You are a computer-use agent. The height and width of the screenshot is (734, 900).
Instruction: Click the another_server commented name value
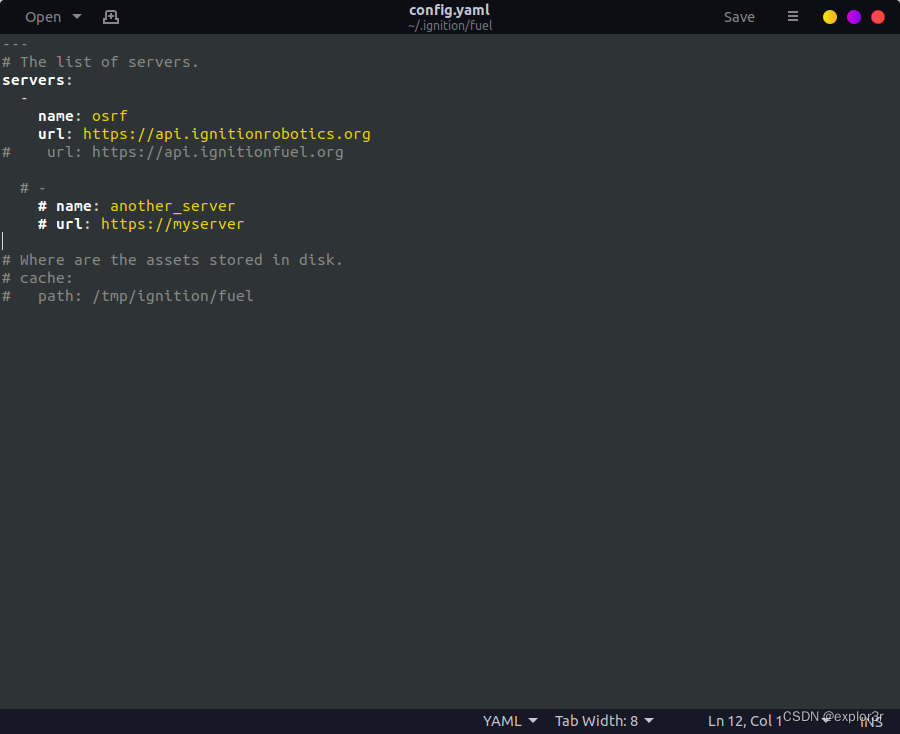click(172, 205)
